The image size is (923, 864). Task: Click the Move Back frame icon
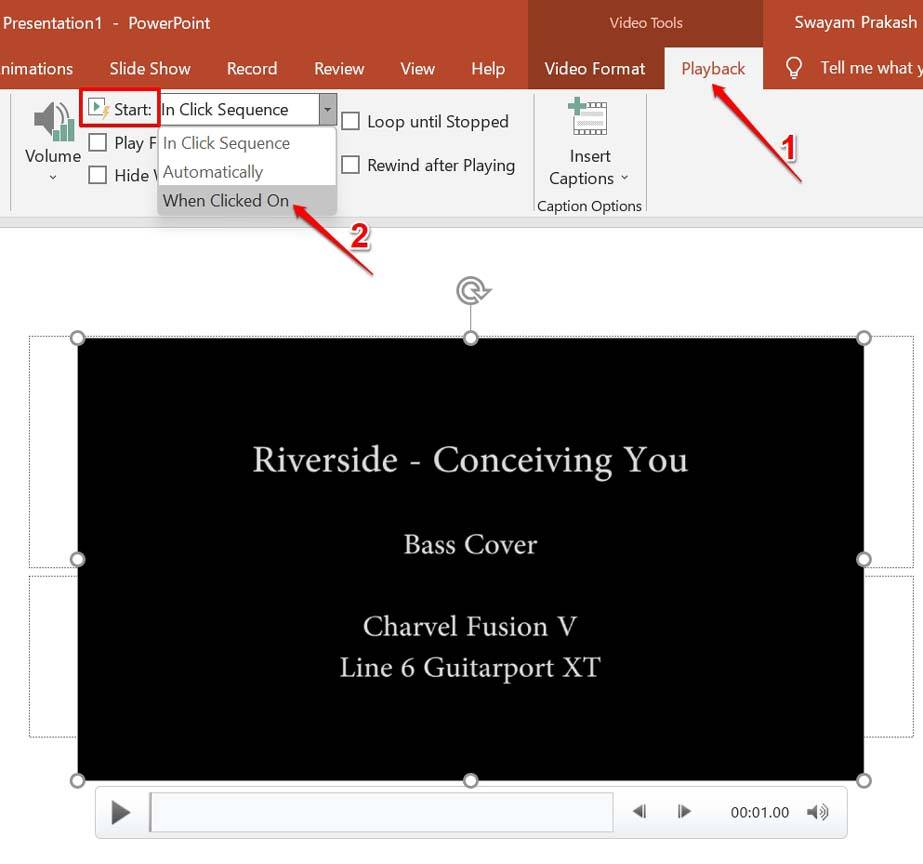(x=639, y=812)
